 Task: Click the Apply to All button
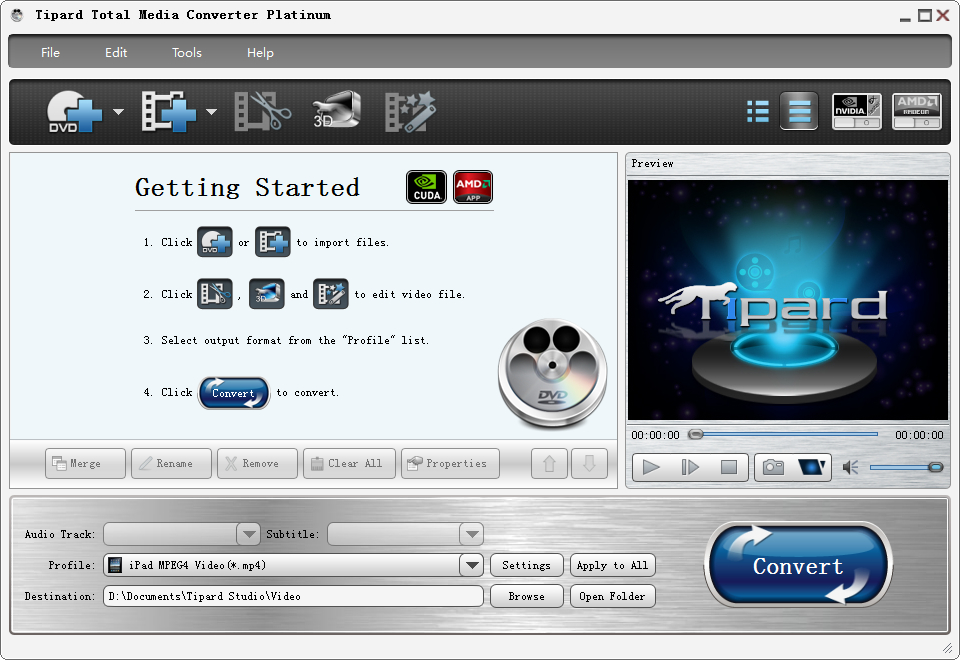point(612,565)
